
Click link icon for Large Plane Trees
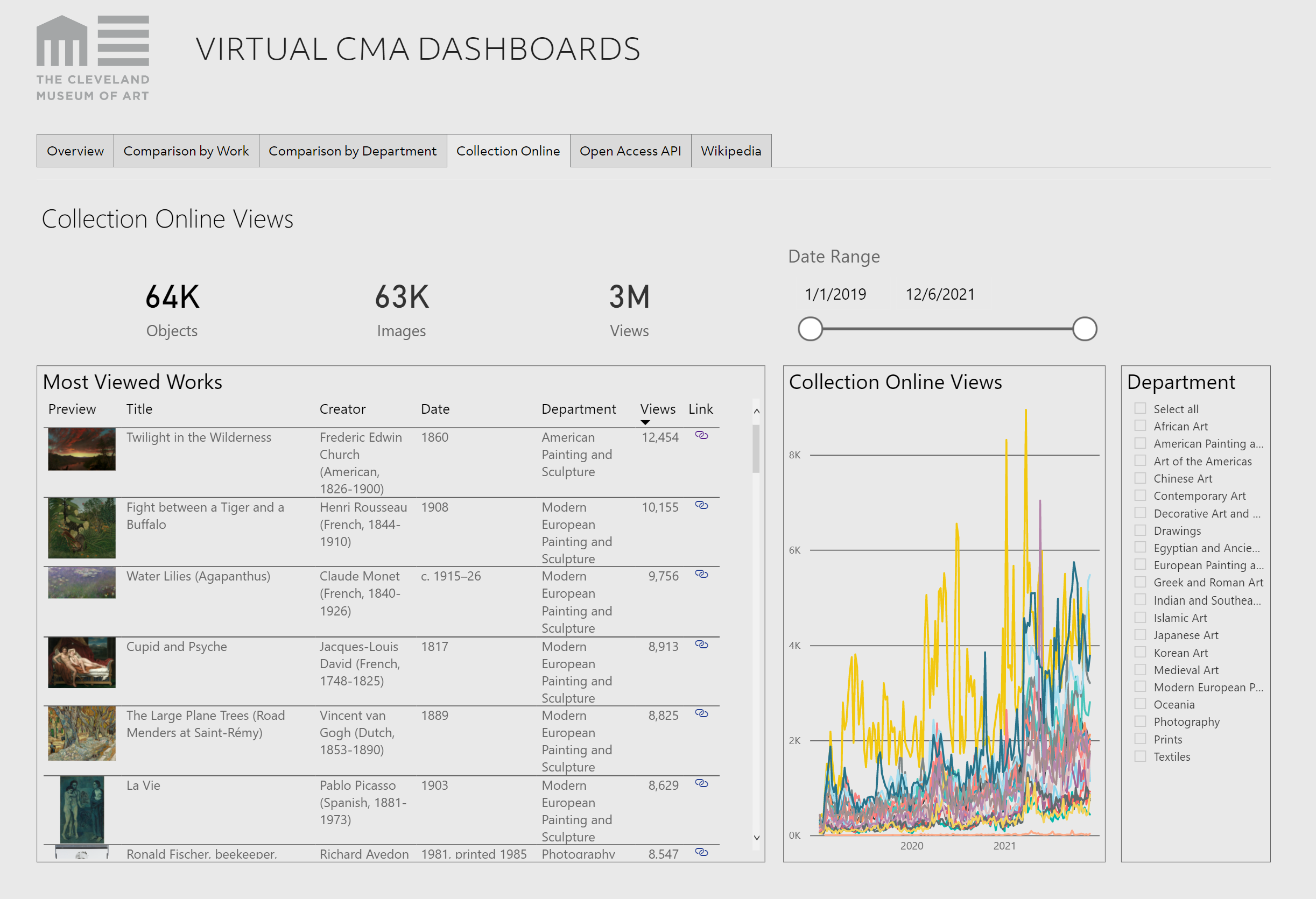701,714
